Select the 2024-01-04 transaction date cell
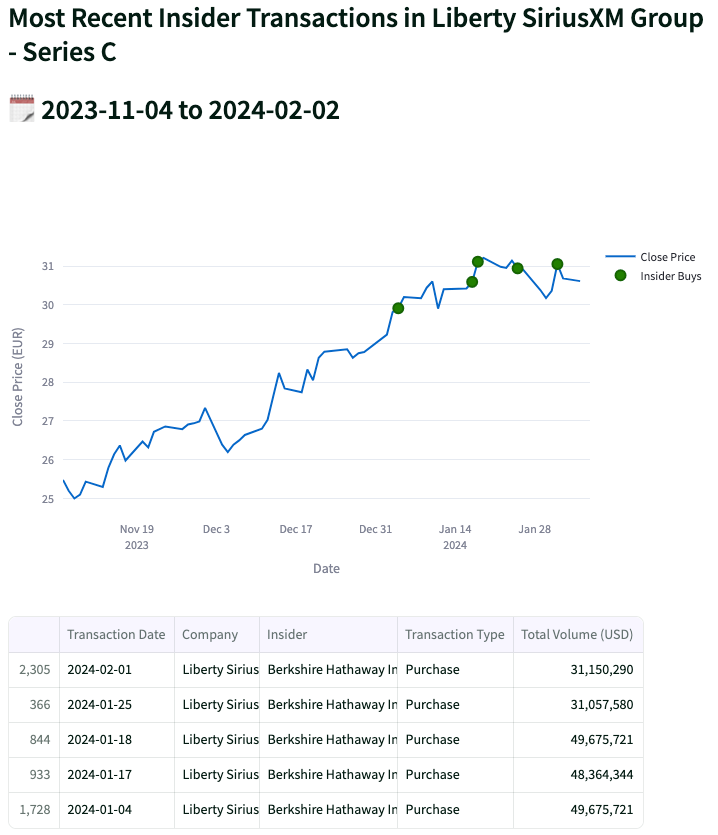Image resolution: width=718 pixels, height=835 pixels. coord(117,810)
